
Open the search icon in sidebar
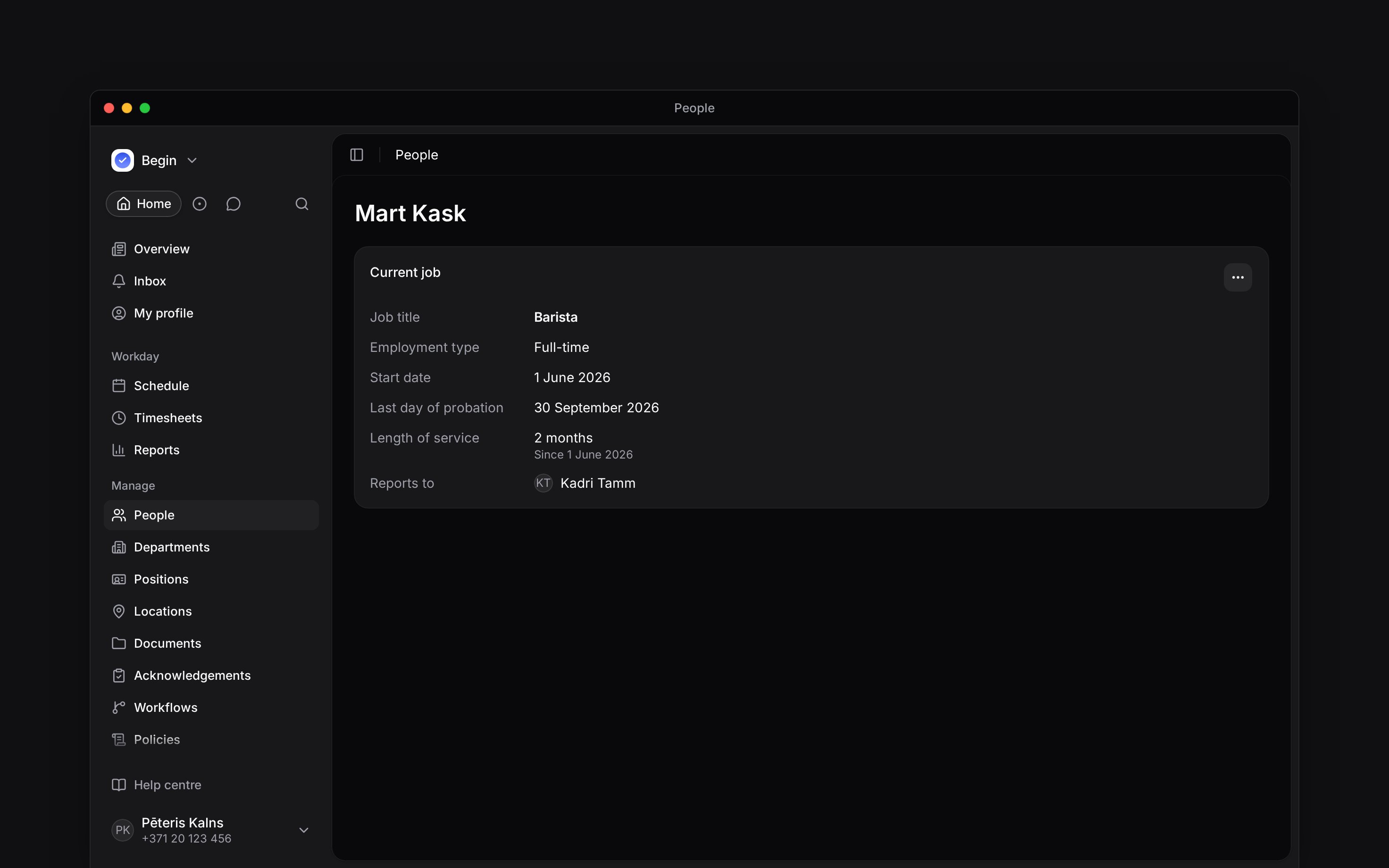click(x=302, y=204)
